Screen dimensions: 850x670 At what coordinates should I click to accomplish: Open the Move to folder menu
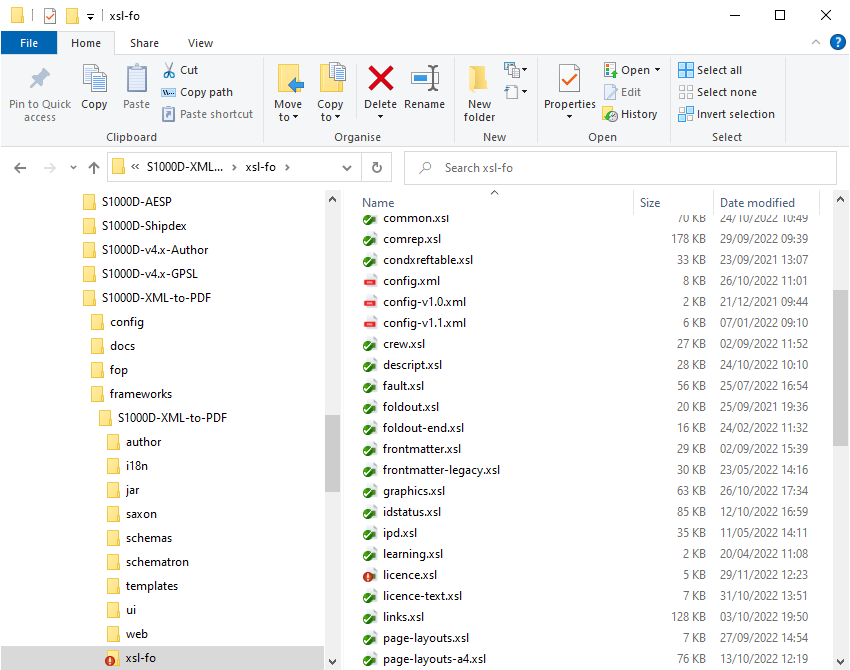288,93
